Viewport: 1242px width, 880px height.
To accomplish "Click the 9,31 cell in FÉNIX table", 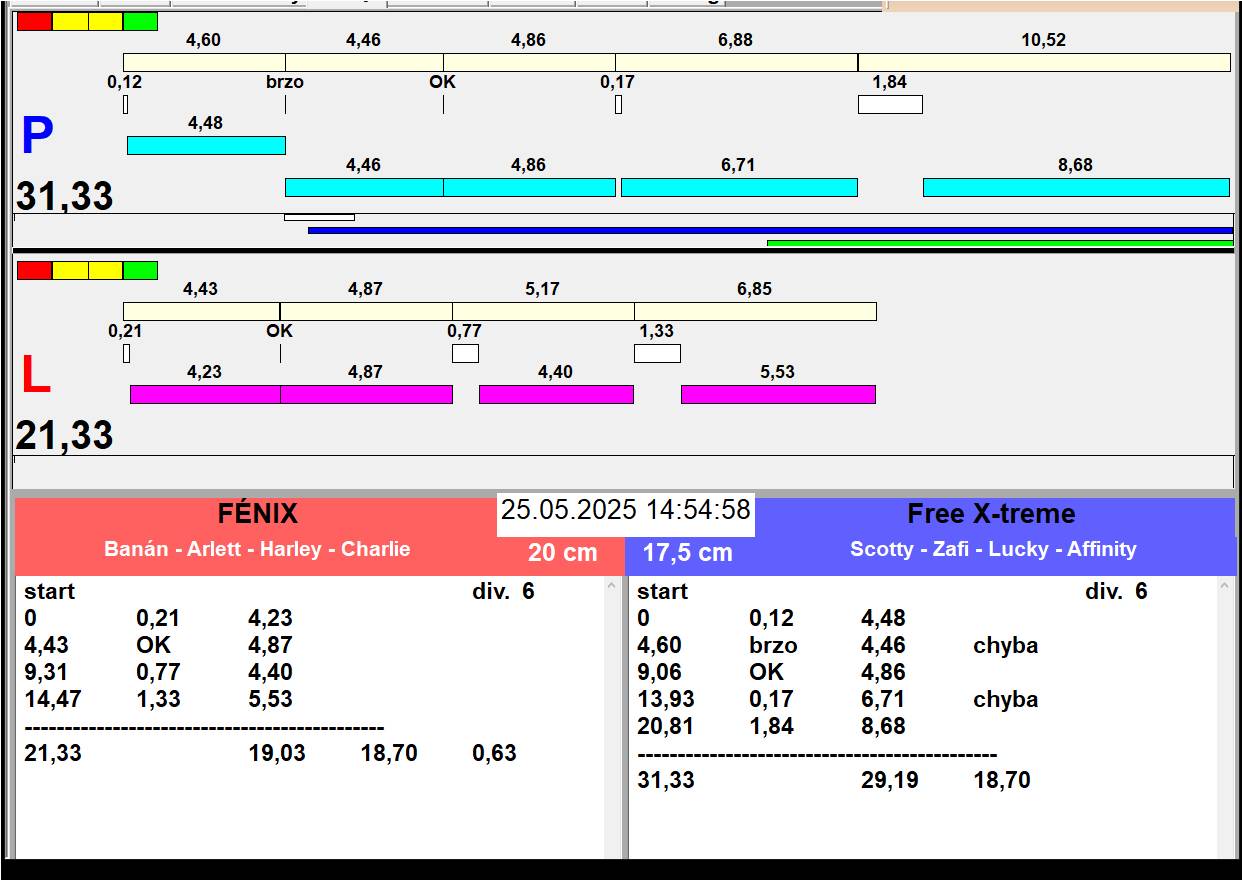I will coord(46,672).
